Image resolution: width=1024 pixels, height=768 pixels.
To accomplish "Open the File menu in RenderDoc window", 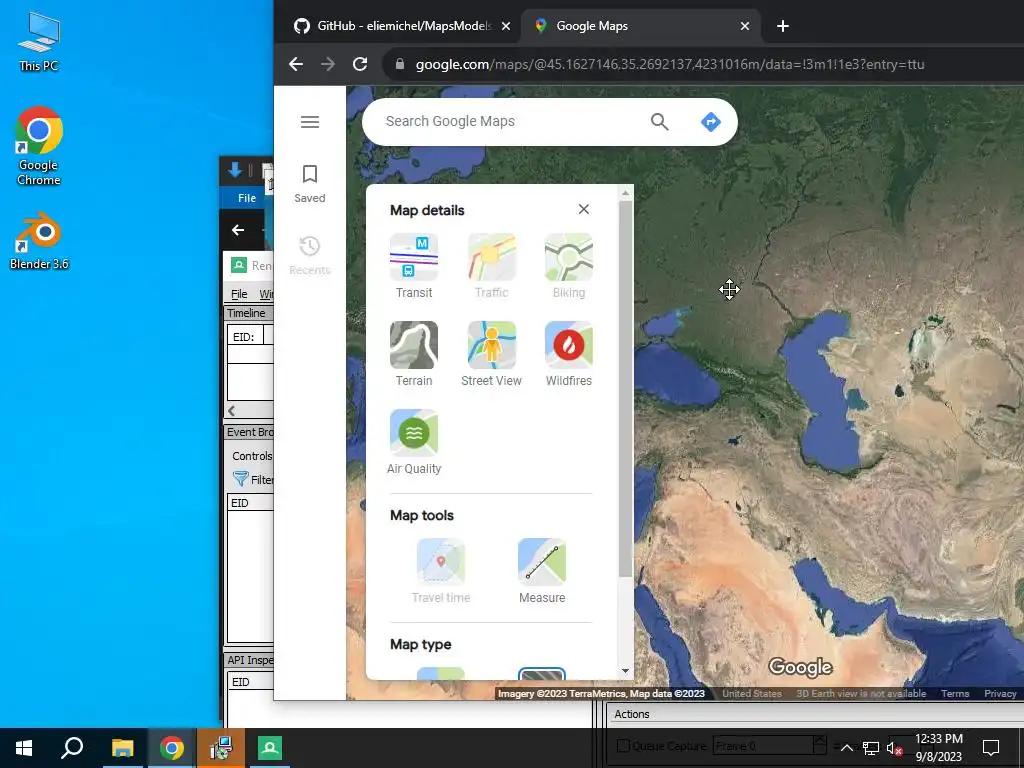I will click(239, 294).
